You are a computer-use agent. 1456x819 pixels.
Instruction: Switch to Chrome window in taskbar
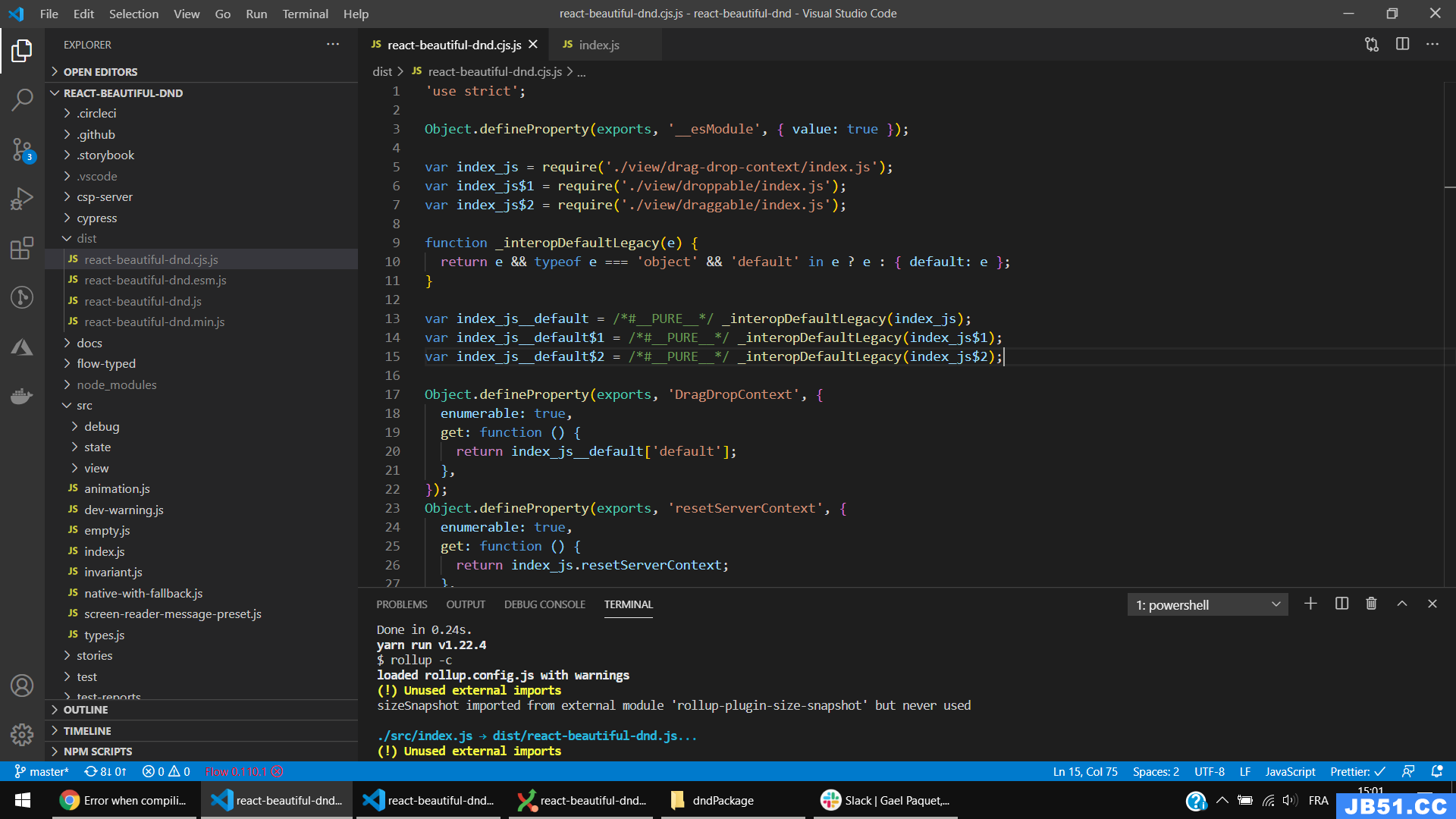click(124, 800)
